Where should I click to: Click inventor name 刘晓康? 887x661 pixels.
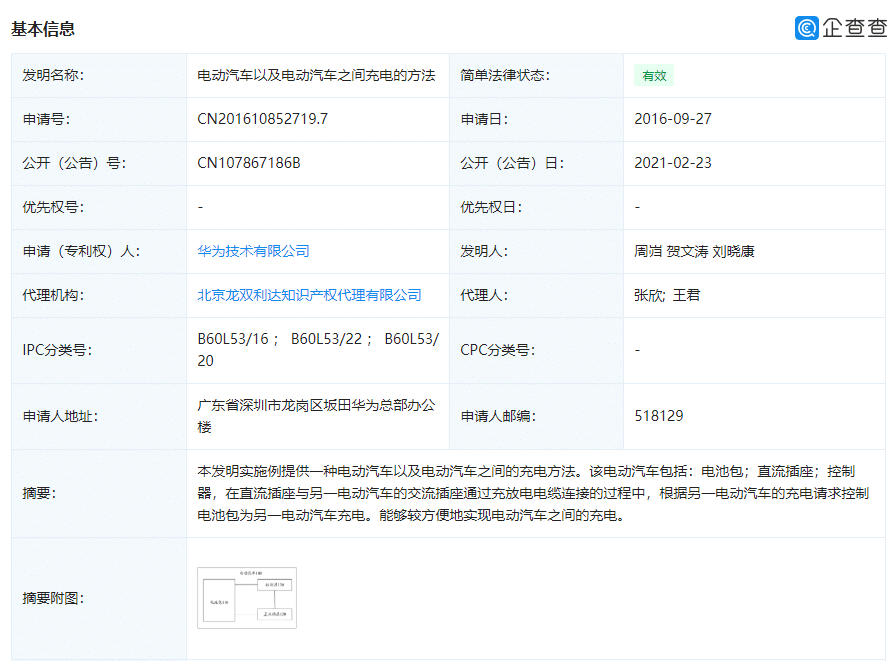tap(732, 251)
